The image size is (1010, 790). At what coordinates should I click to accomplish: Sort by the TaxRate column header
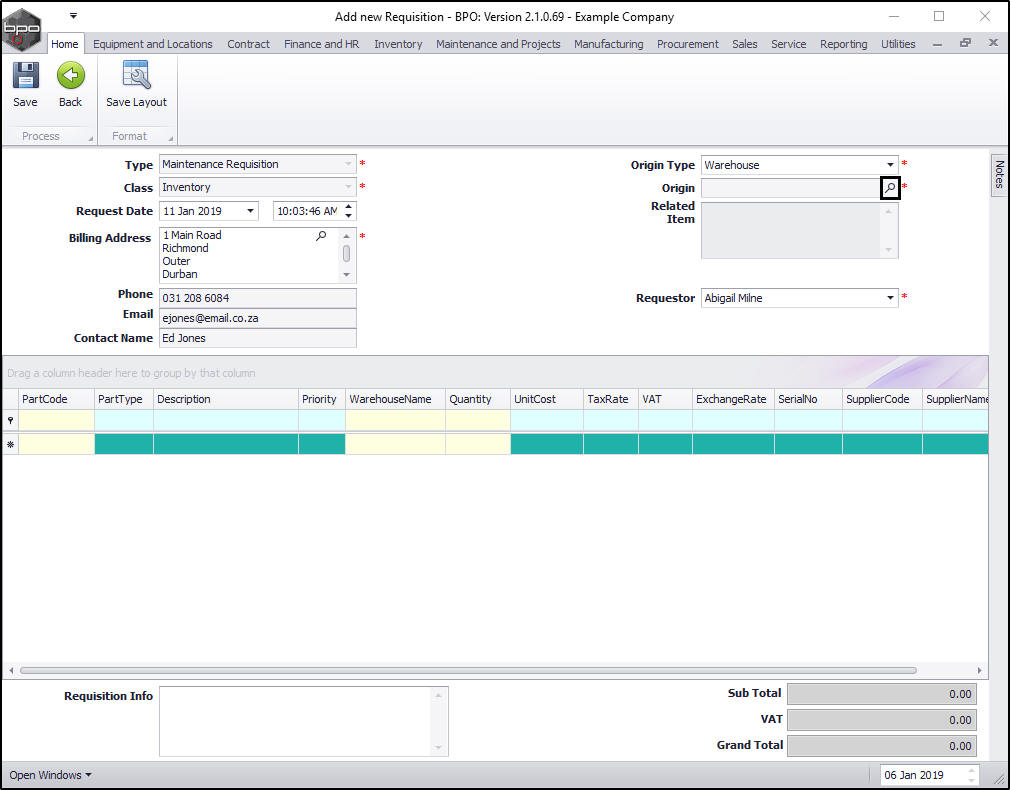(x=611, y=399)
